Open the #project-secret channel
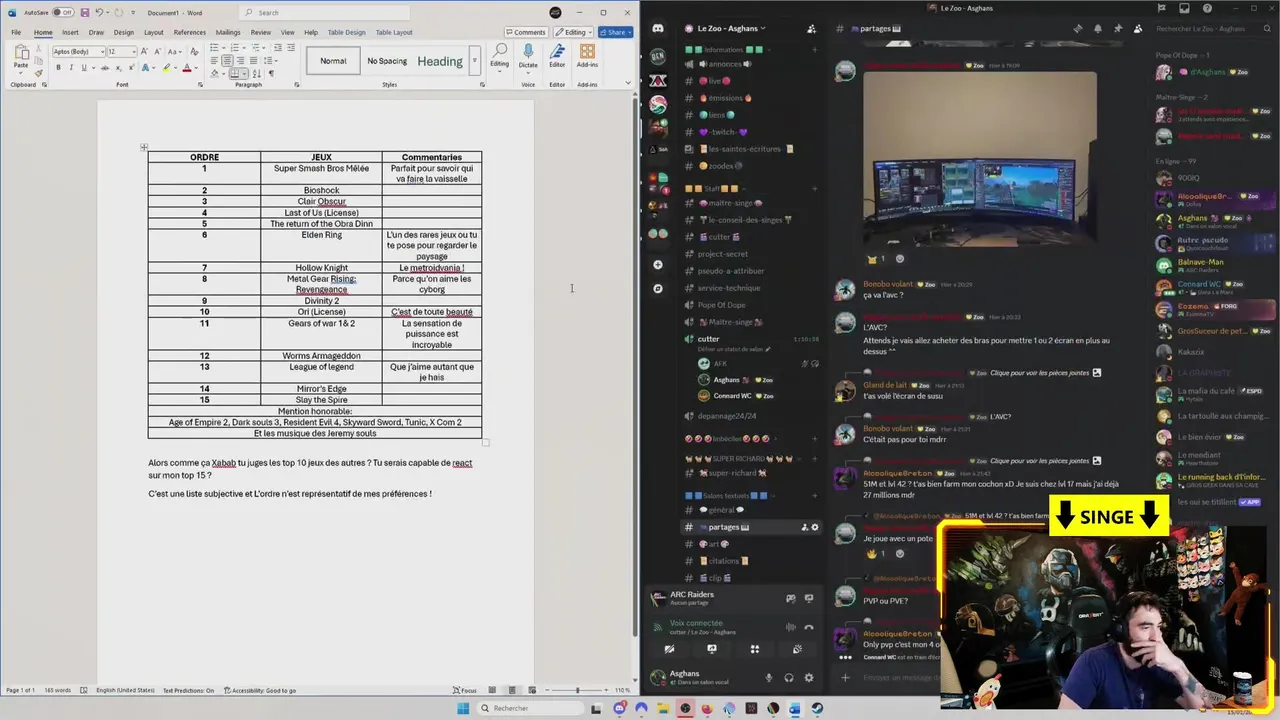1280x720 pixels. 722,254
